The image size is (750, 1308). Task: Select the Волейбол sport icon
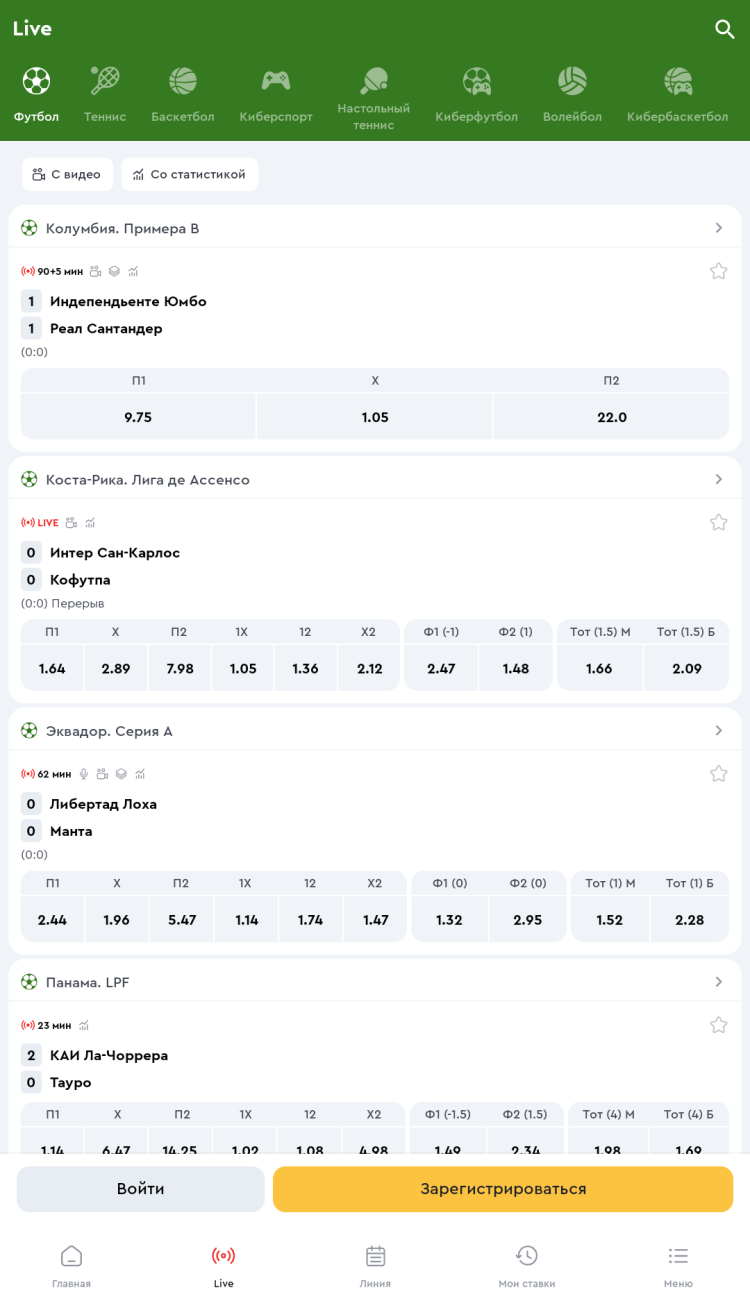(572, 81)
